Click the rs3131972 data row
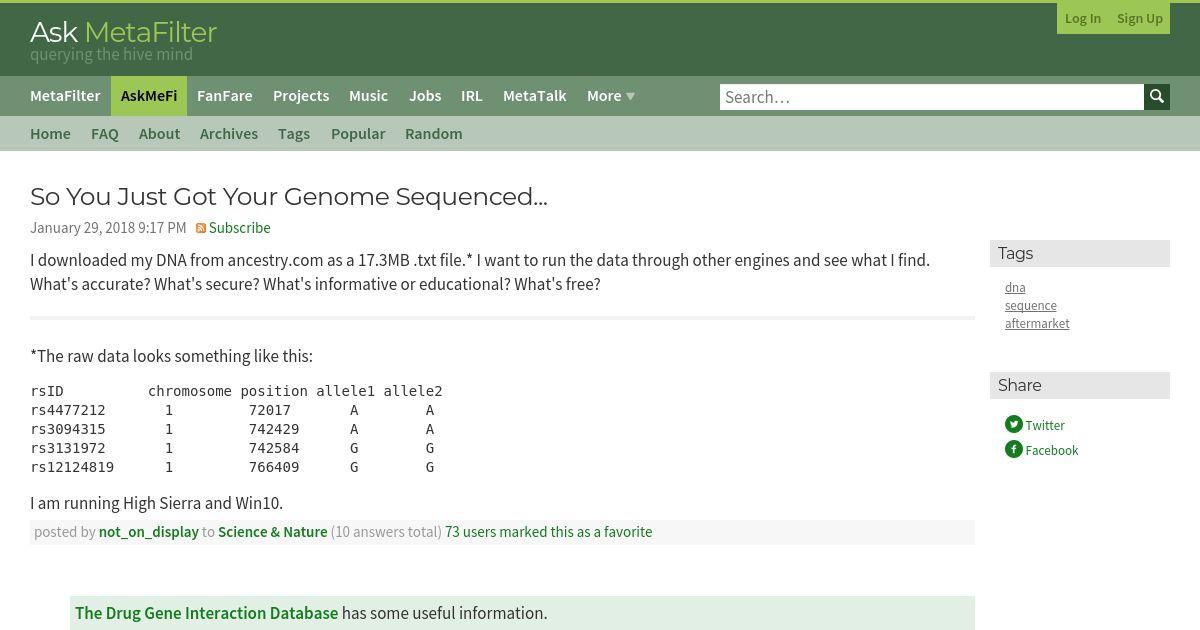 pos(233,448)
